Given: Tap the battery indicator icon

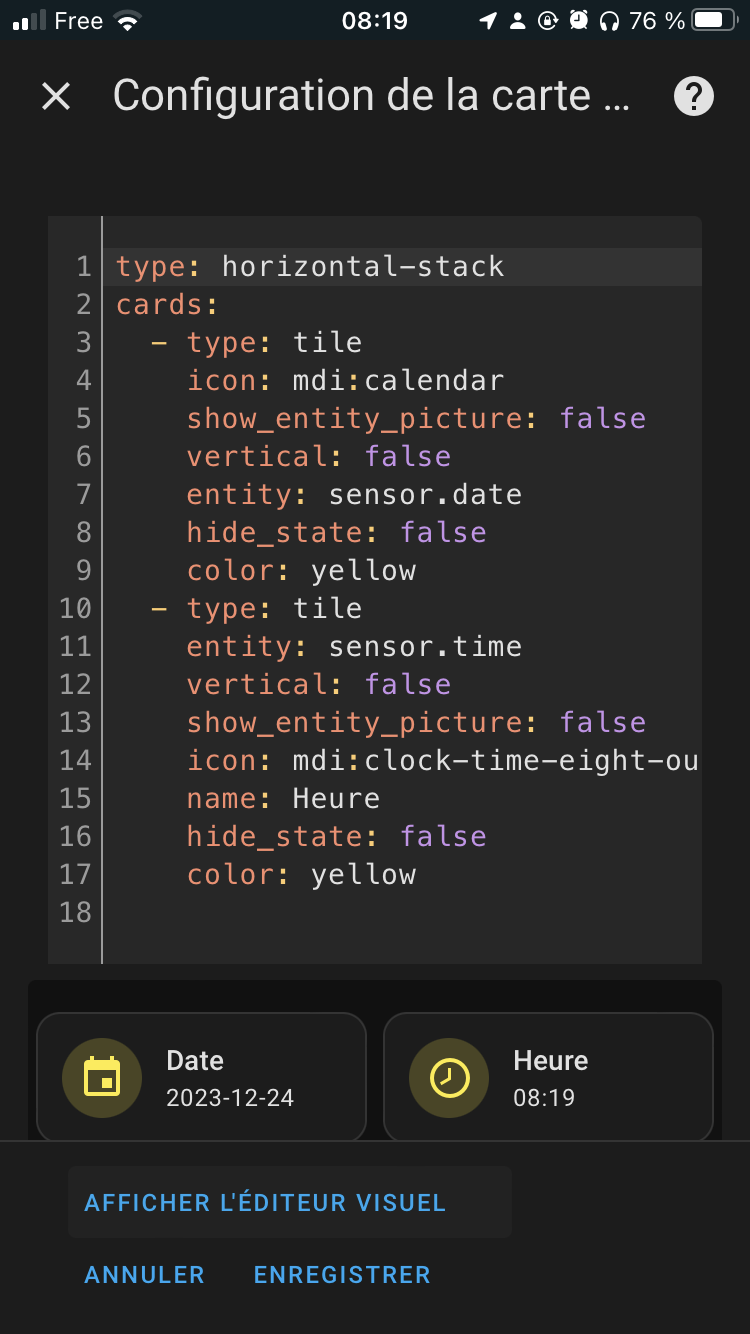Looking at the screenshot, I should point(714,20).
